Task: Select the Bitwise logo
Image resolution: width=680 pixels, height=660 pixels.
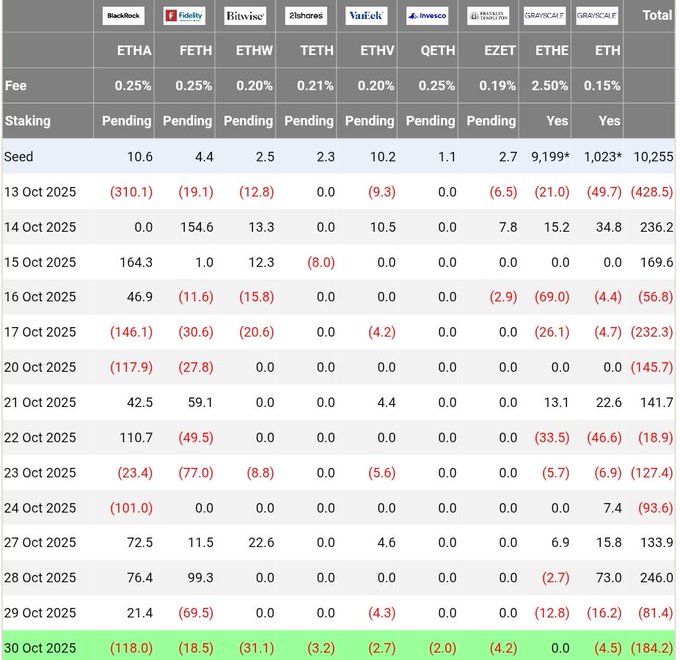Action: coord(247,16)
